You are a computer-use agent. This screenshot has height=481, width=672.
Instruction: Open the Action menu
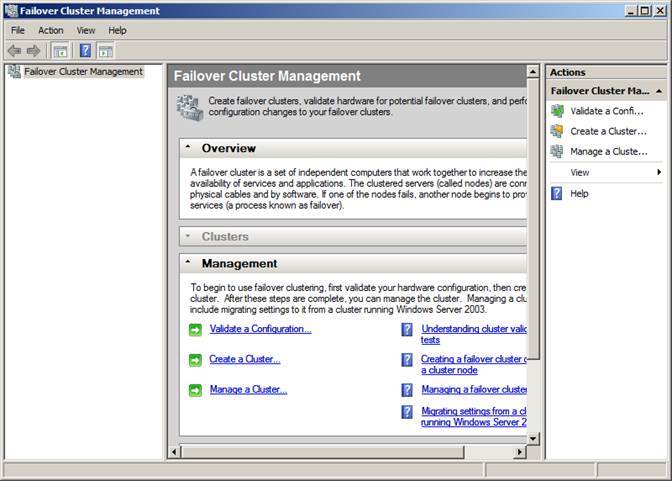pos(51,30)
